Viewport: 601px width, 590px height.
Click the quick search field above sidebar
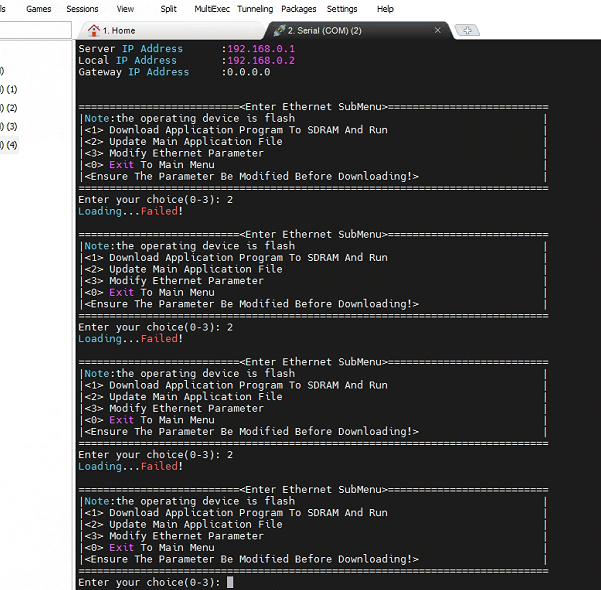click(x=35, y=31)
